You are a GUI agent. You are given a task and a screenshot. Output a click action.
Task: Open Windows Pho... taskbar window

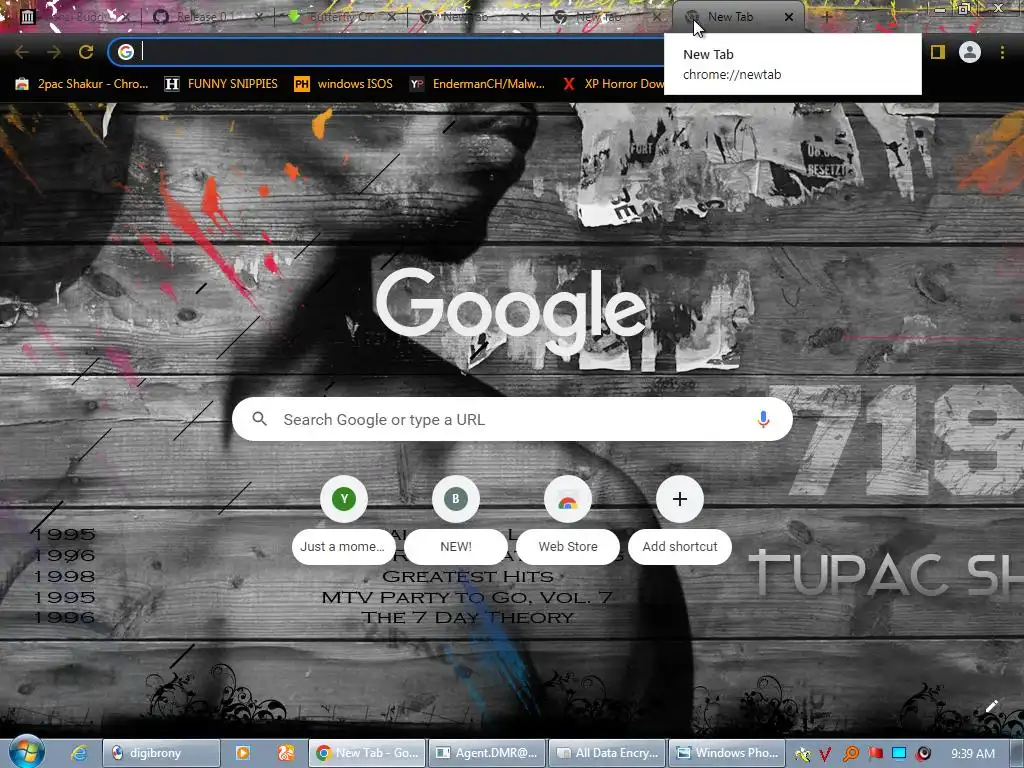click(728, 753)
